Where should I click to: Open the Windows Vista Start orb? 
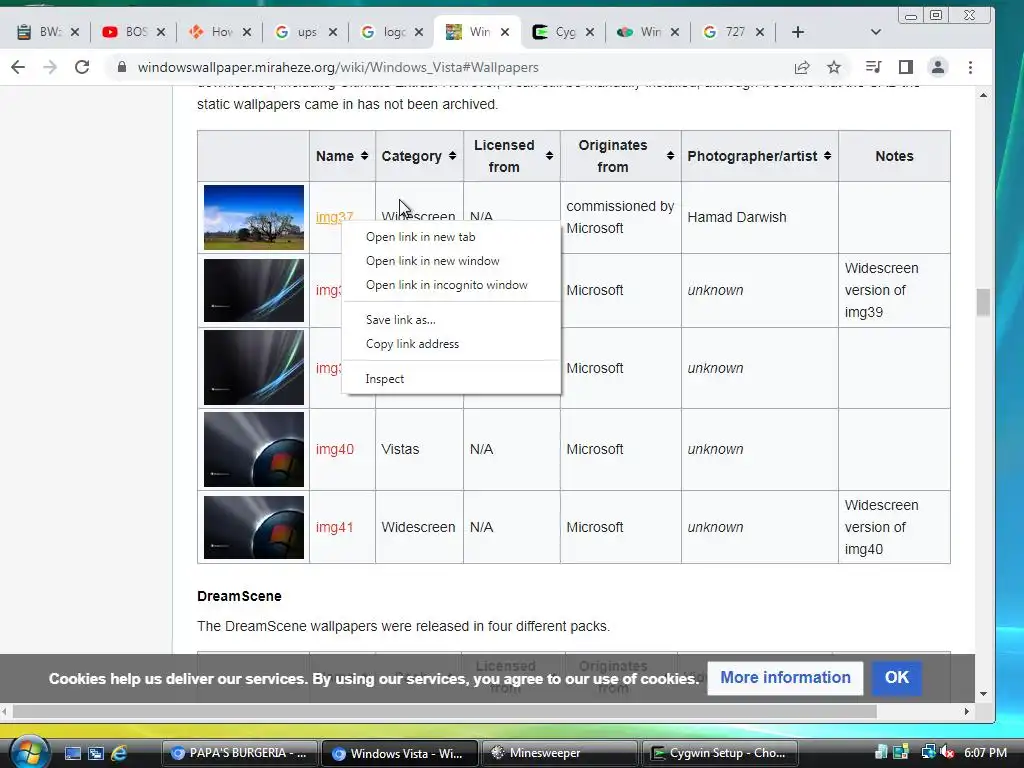point(29,751)
